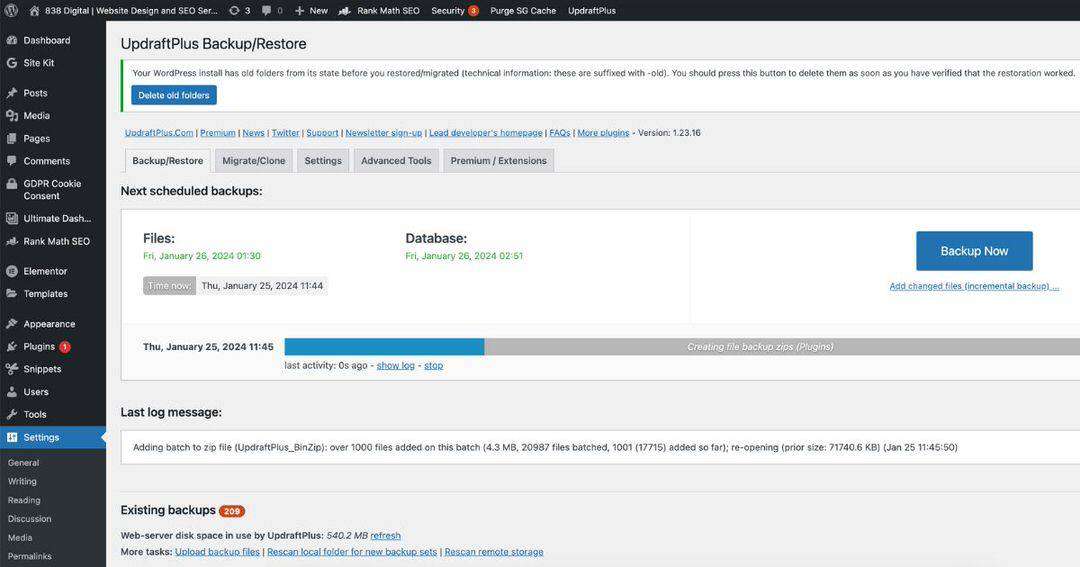Image resolution: width=1080 pixels, height=567 pixels.
Task: Click Newsletter sign-up link
Action: point(384,132)
